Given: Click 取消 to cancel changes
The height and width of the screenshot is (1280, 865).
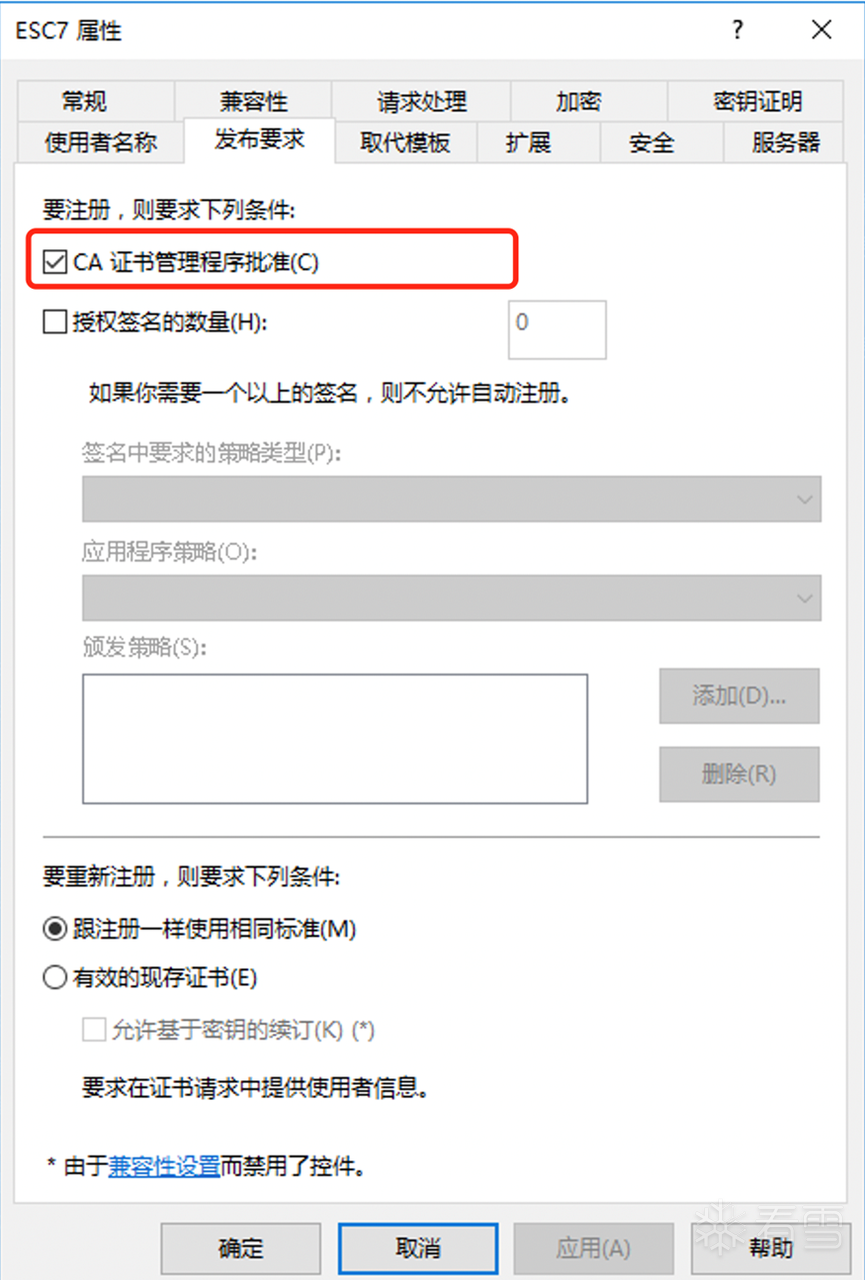Looking at the screenshot, I should pos(417,1248).
